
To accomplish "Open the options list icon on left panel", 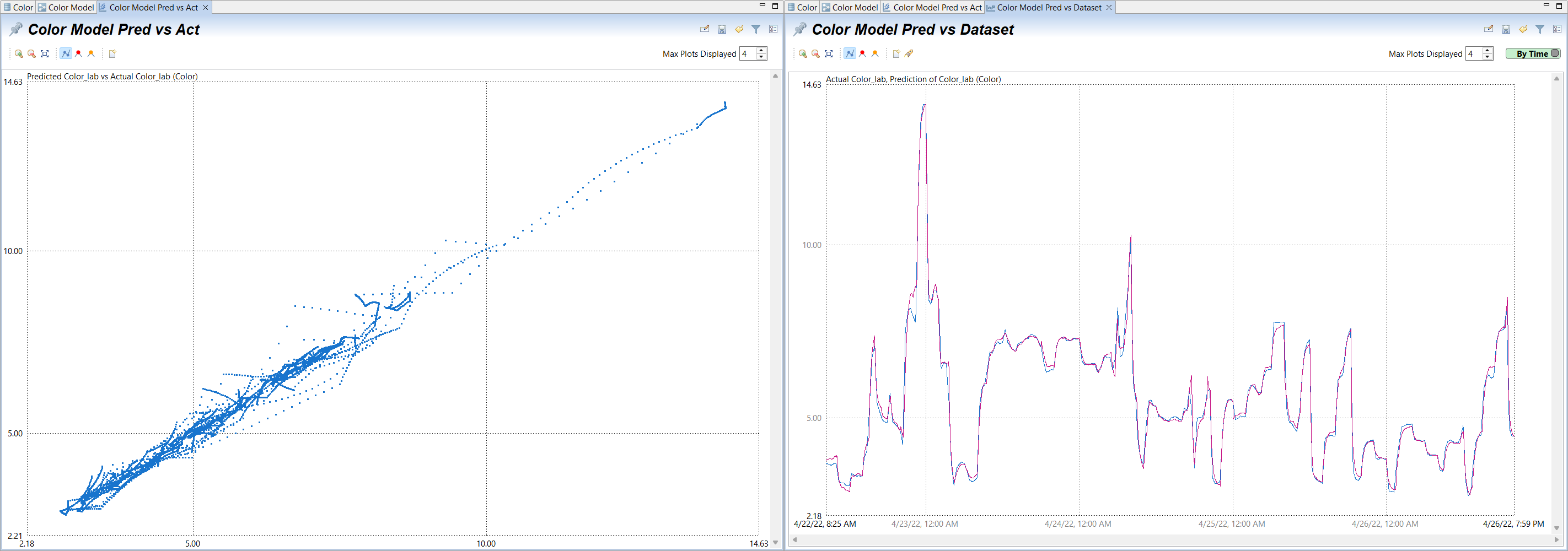I will tap(772, 29).
